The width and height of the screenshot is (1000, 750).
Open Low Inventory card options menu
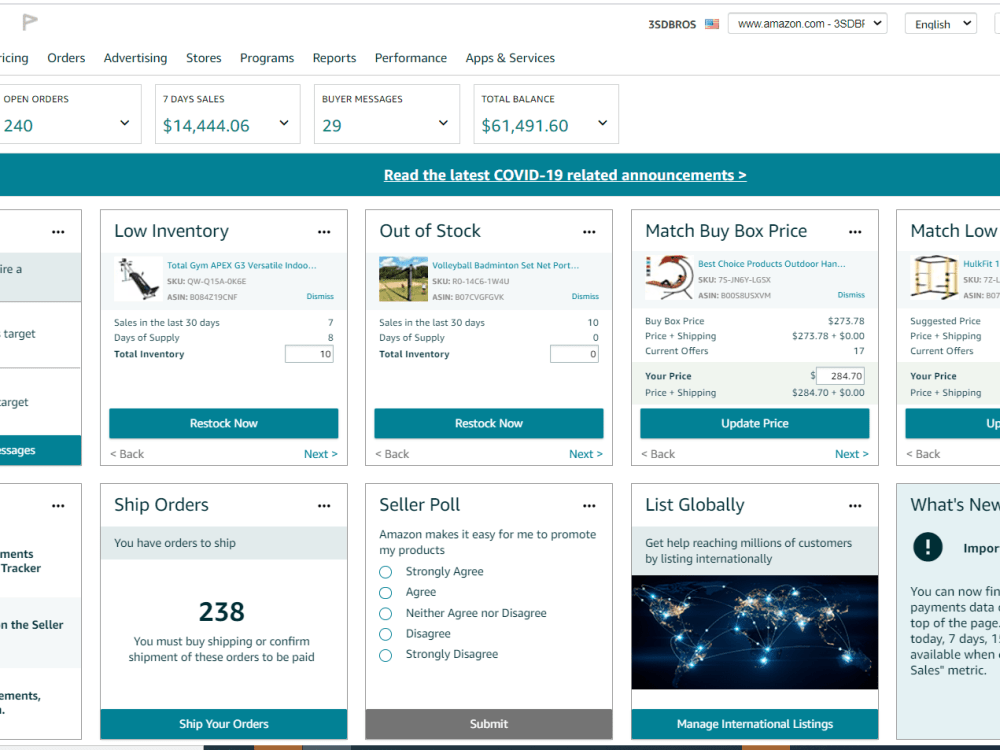(324, 232)
